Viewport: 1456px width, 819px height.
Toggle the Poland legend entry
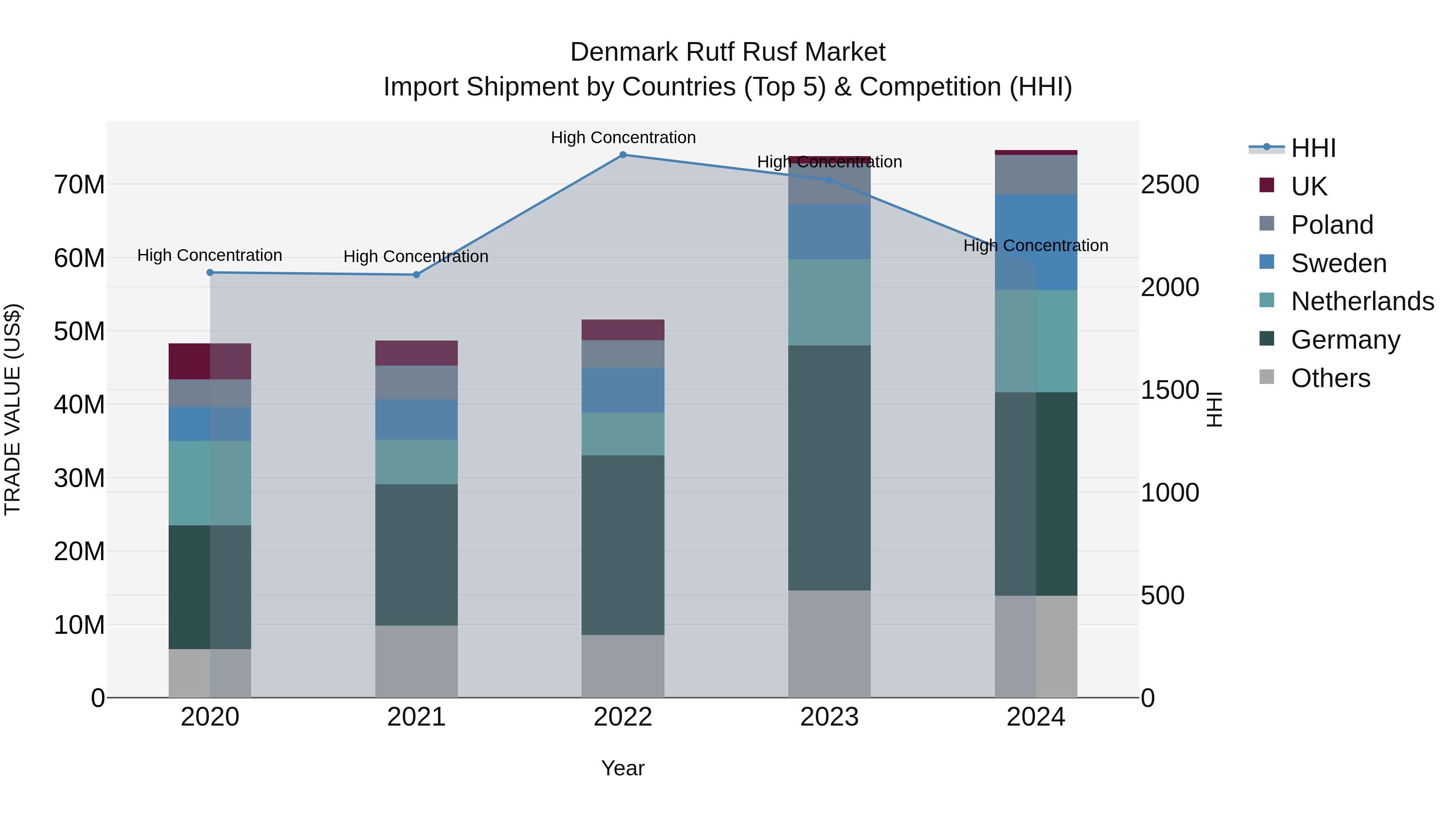pos(1316,224)
